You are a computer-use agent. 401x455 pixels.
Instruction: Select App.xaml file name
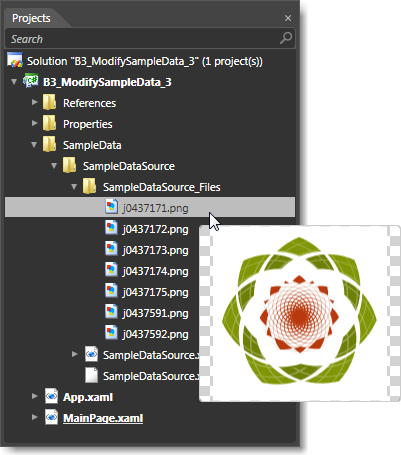tap(88, 397)
